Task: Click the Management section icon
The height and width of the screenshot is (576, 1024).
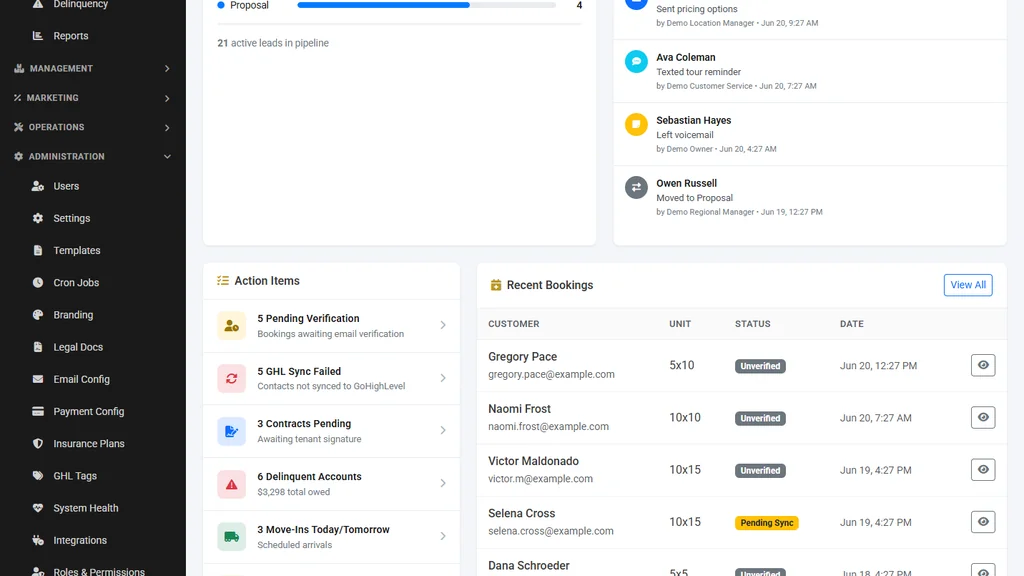Action: (x=19, y=69)
